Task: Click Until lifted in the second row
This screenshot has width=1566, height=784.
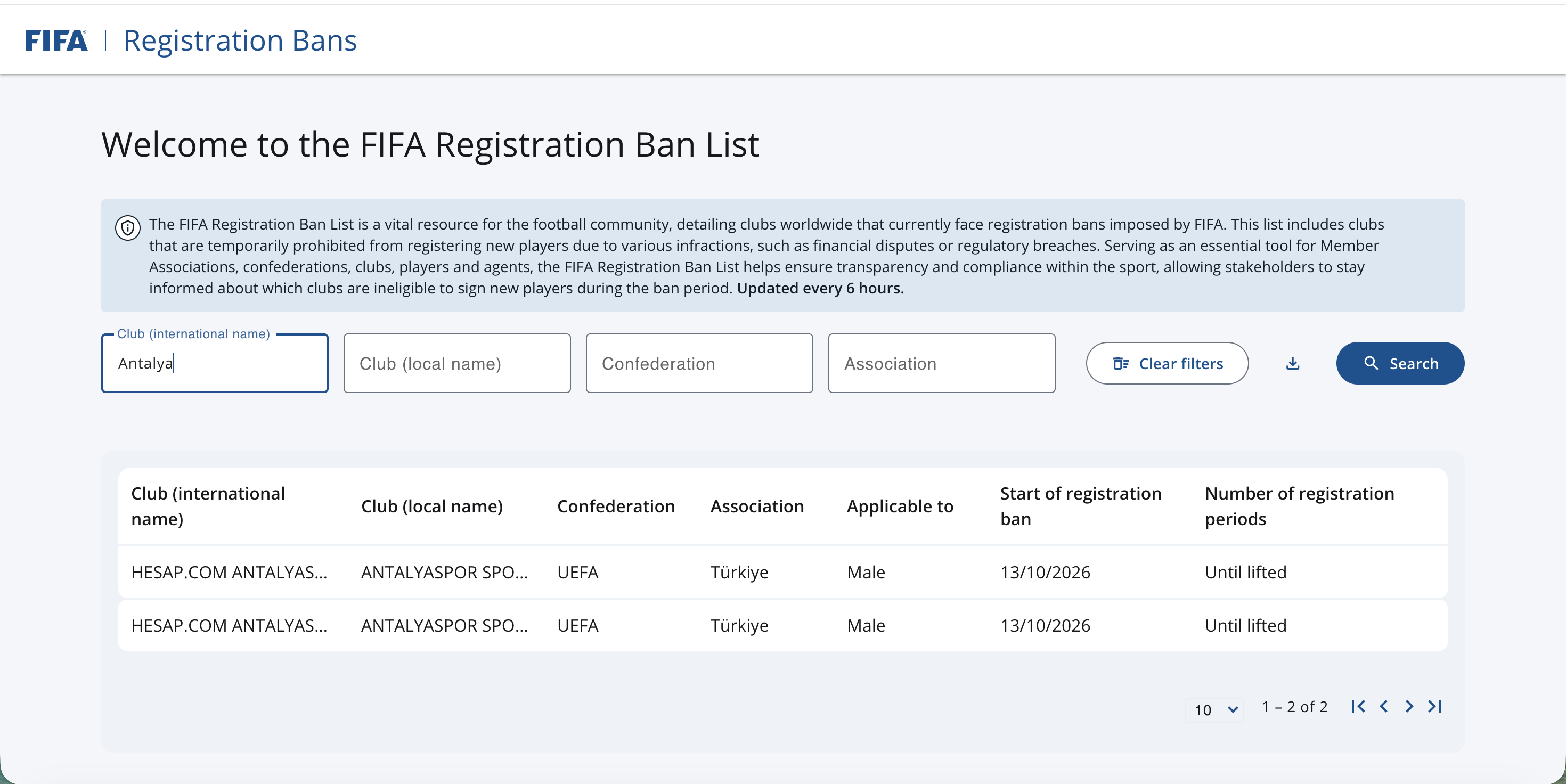Action: (1246, 626)
